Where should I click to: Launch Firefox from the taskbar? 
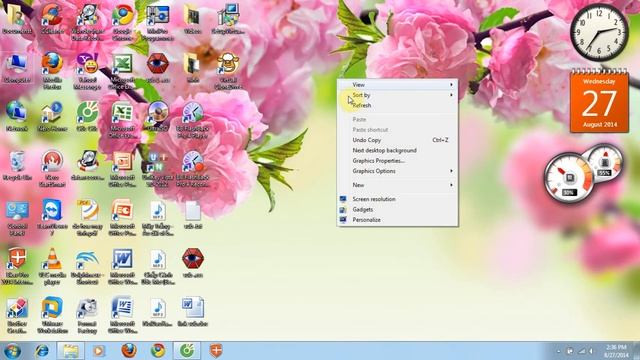coord(129,351)
